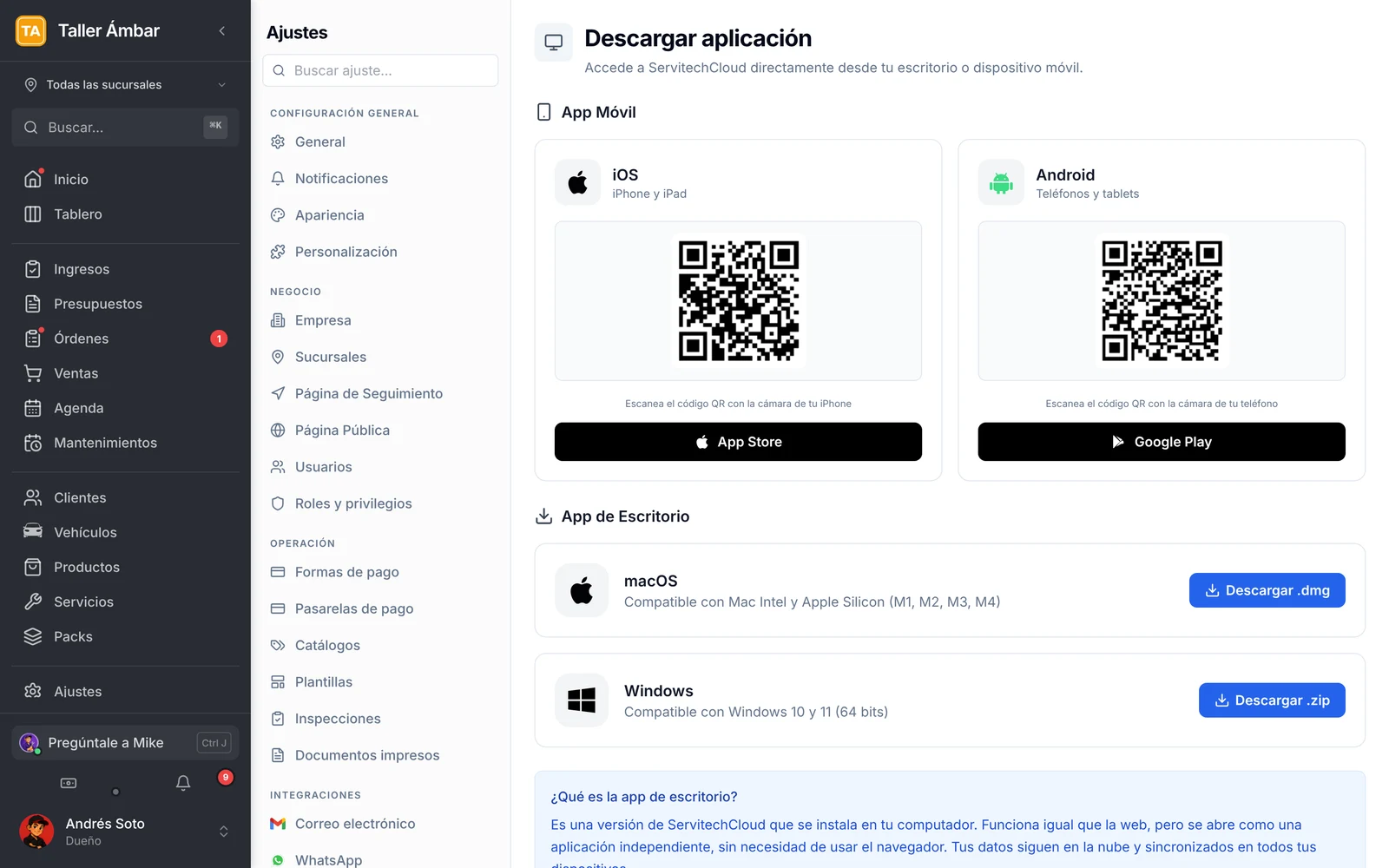Expand the Todas las sucursales dropdown

tap(125, 84)
